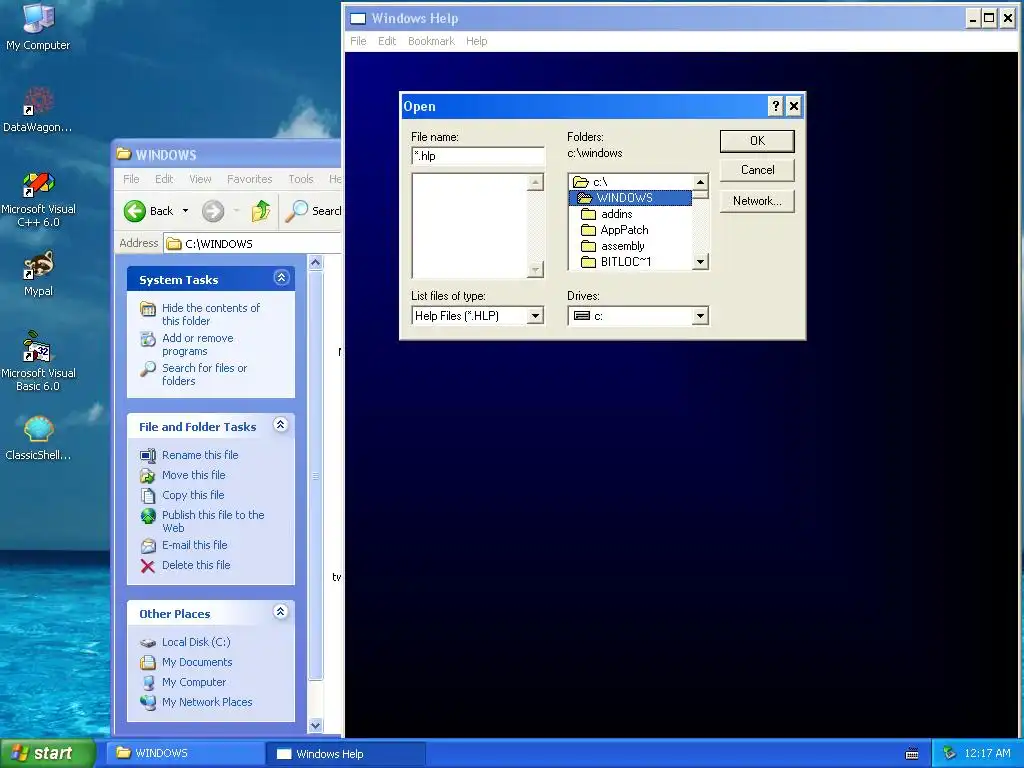Open the File menu in Windows Help
This screenshot has width=1024, height=768.
point(358,41)
